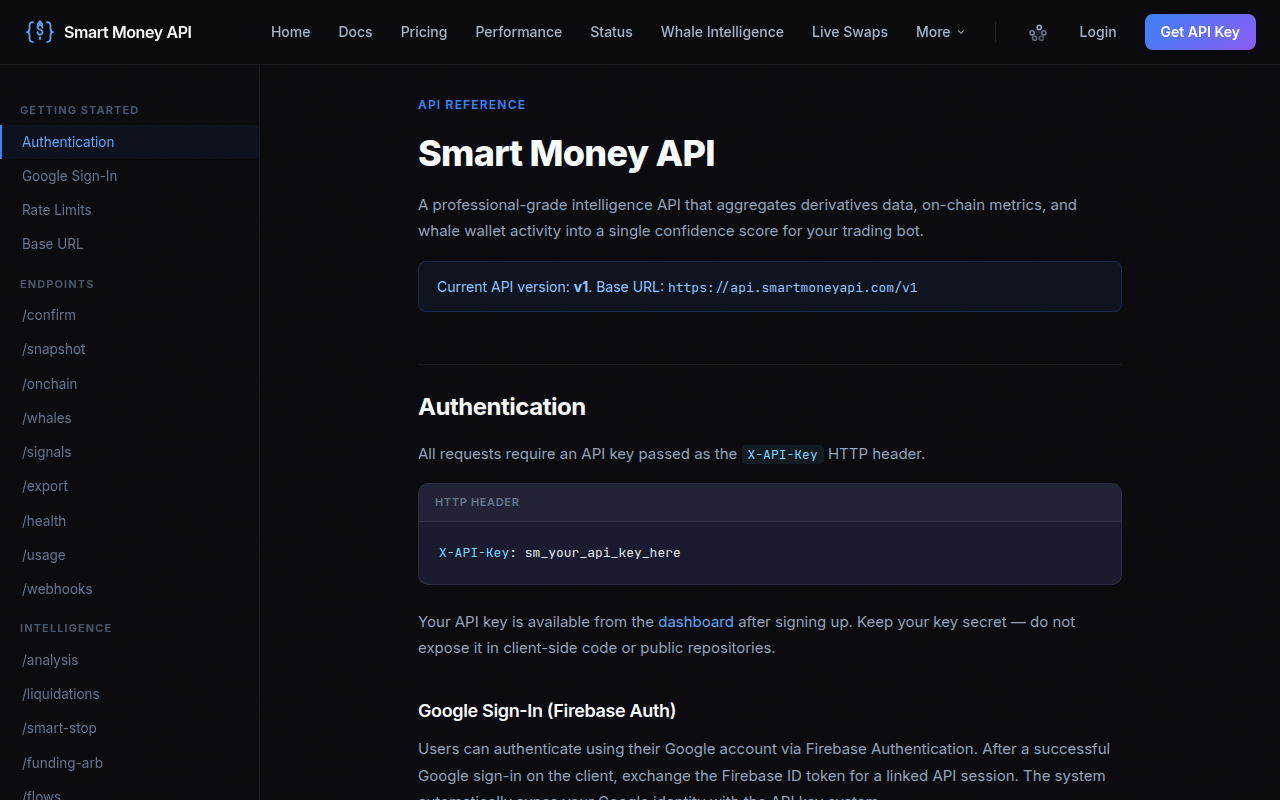Image resolution: width=1280 pixels, height=800 pixels.
Task: Open the /onchain endpoint docs
Action: 130,384
